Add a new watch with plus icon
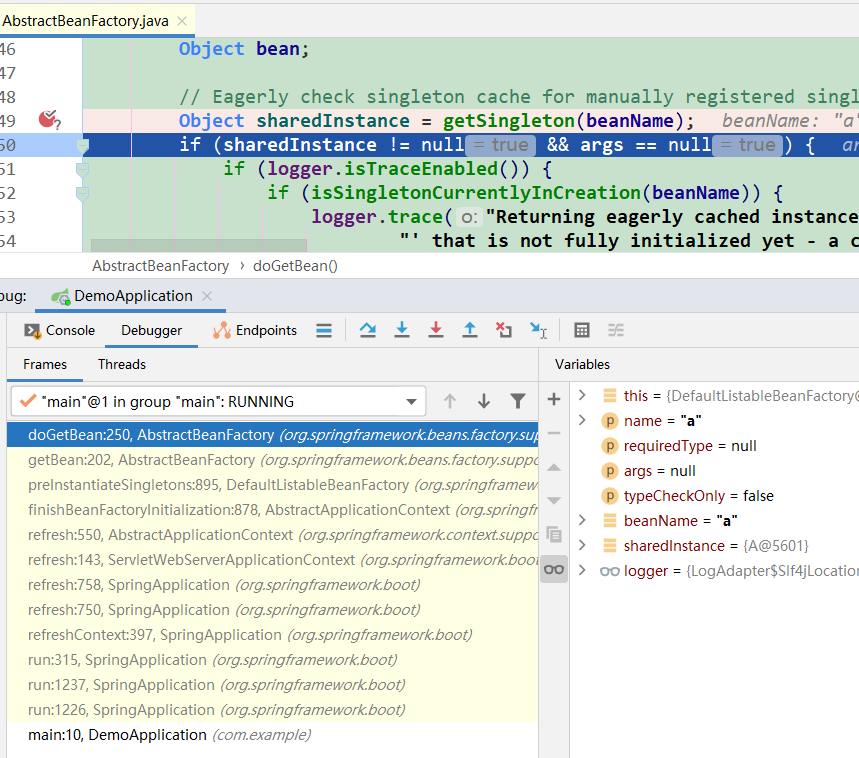The height and width of the screenshot is (758, 859). 554,399
